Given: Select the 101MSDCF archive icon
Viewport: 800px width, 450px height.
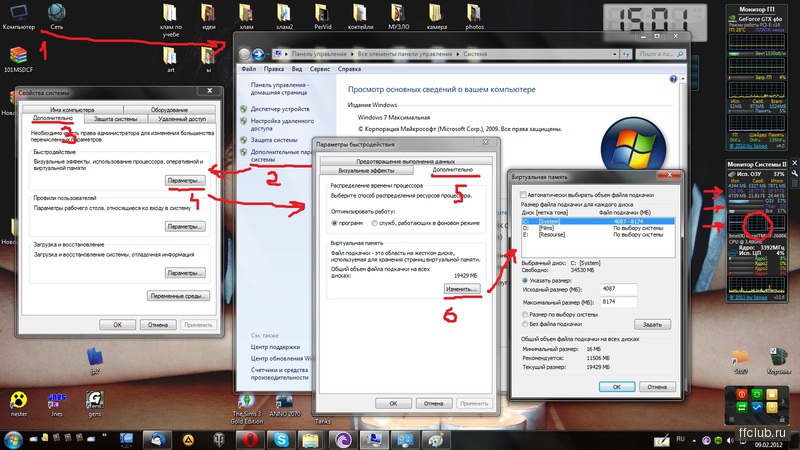Looking at the screenshot, I should pos(18,59).
